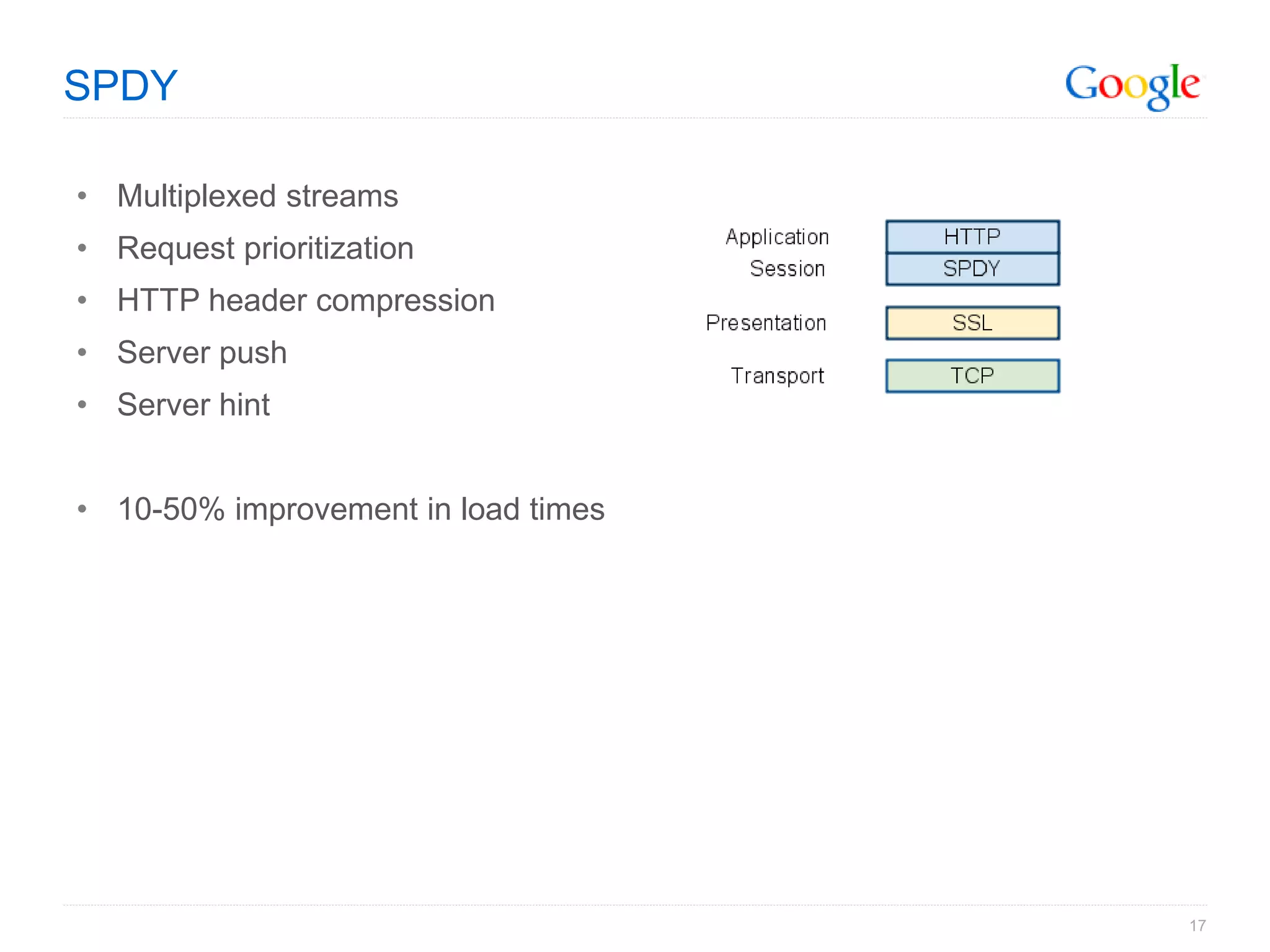Click bullet dot before Server hint

(82, 405)
